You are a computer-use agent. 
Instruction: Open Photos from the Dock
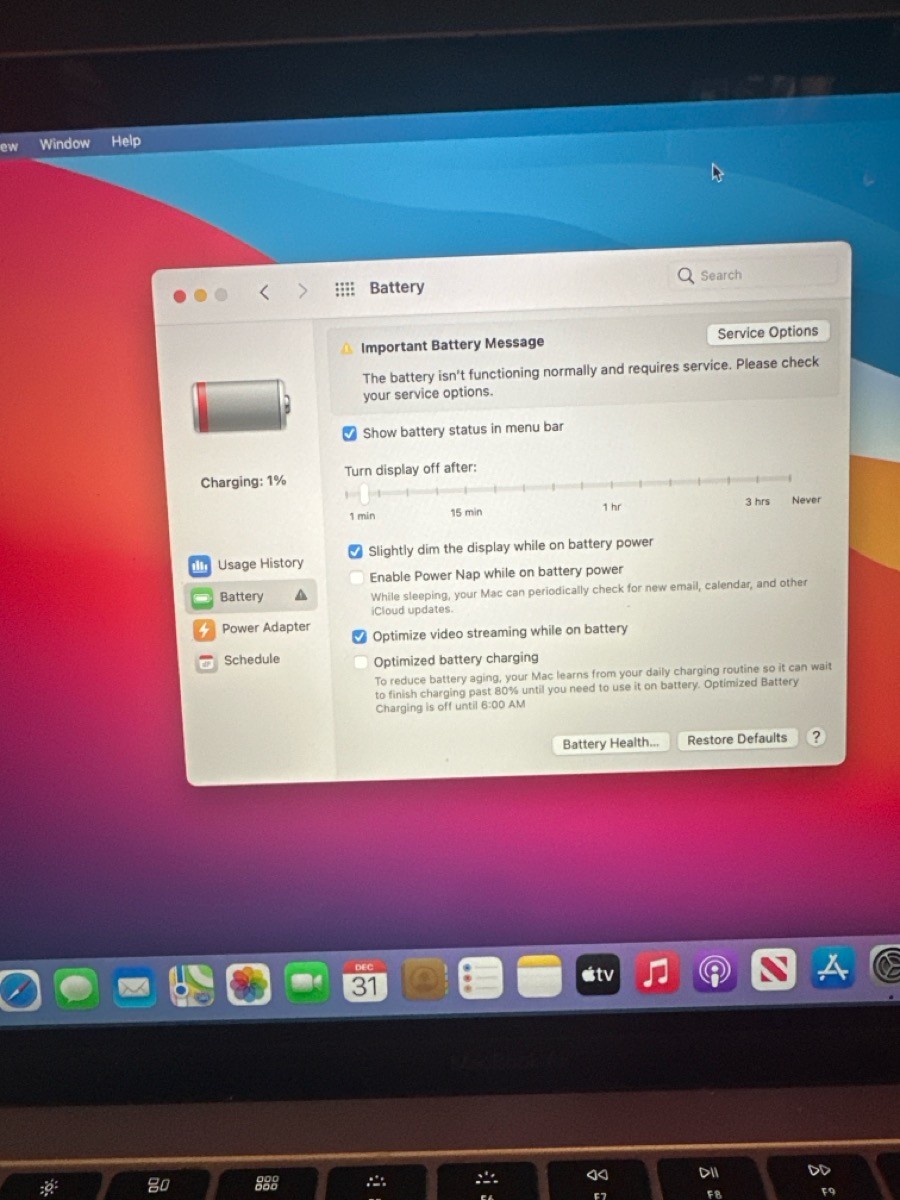coord(248,985)
